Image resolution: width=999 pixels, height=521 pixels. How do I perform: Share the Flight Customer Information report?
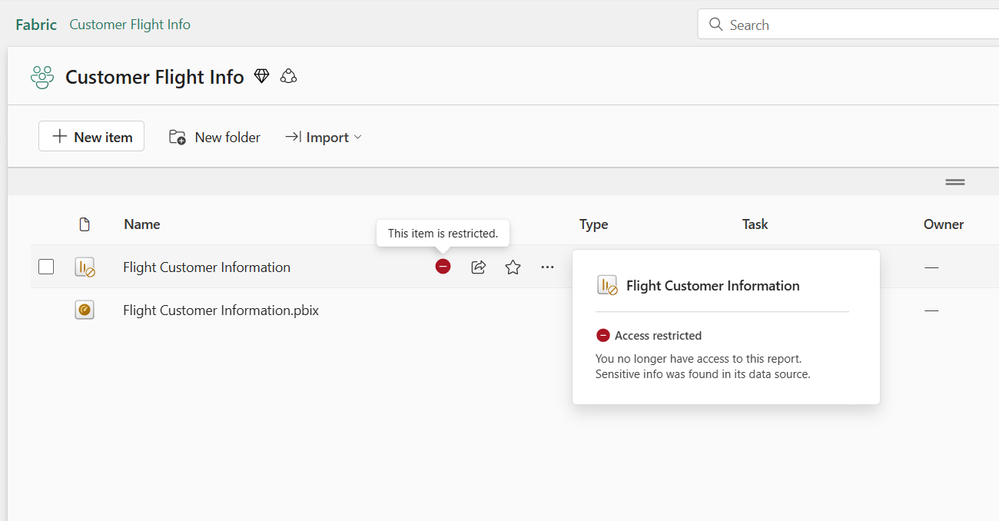[x=478, y=267]
